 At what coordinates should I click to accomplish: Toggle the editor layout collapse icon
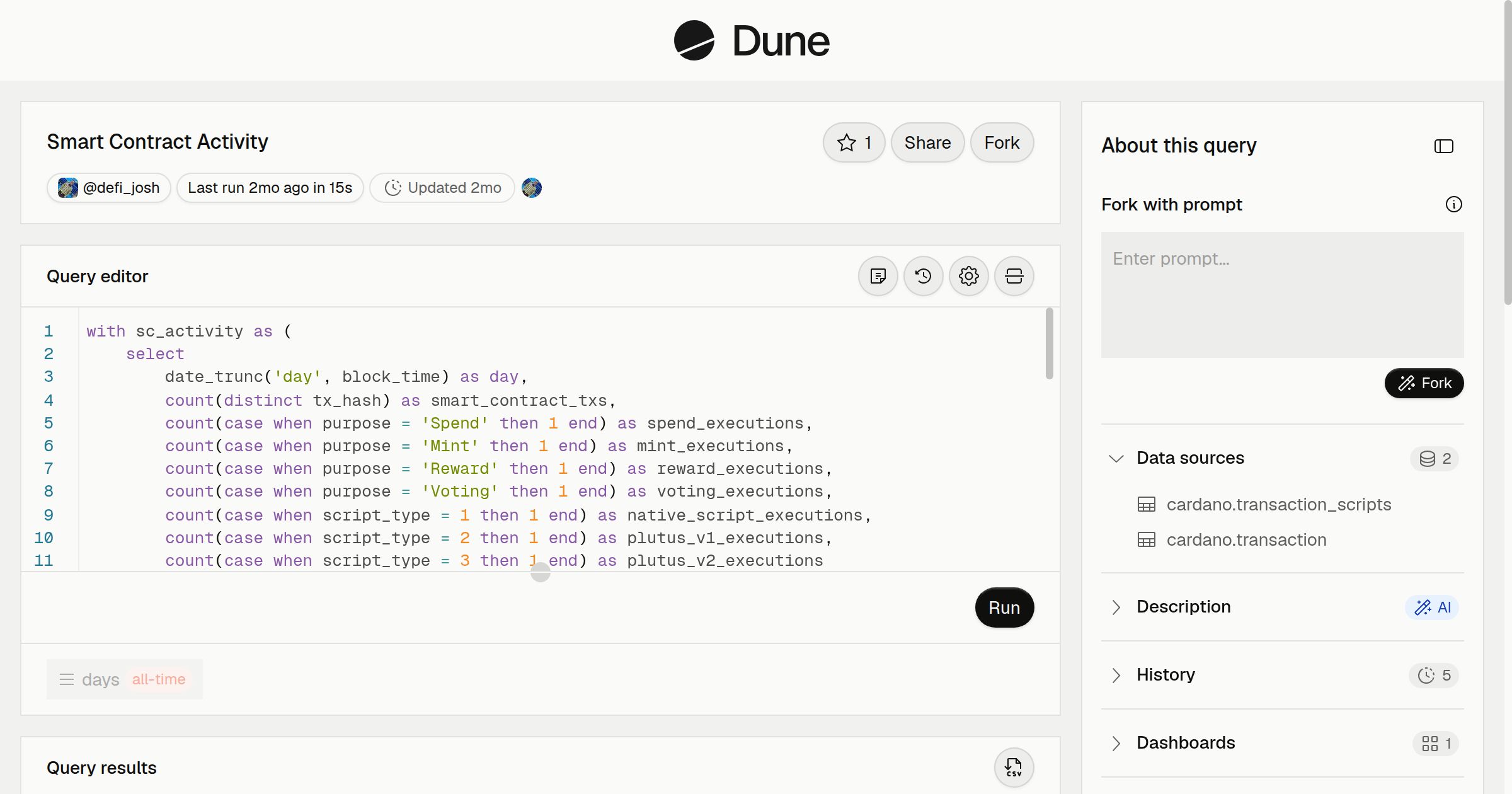pos(1014,276)
